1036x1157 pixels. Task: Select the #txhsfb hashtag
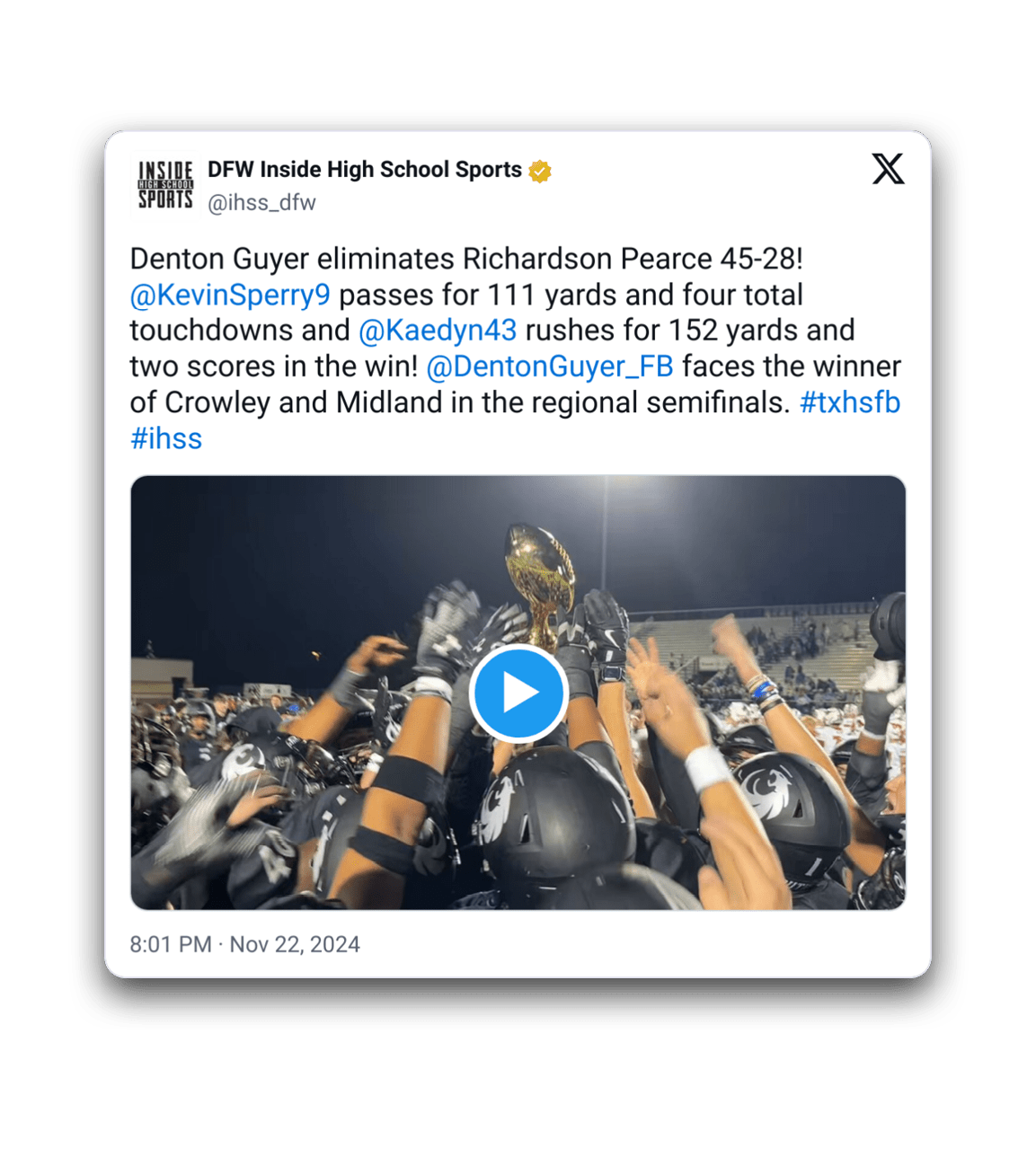click(x=849, y=402)
